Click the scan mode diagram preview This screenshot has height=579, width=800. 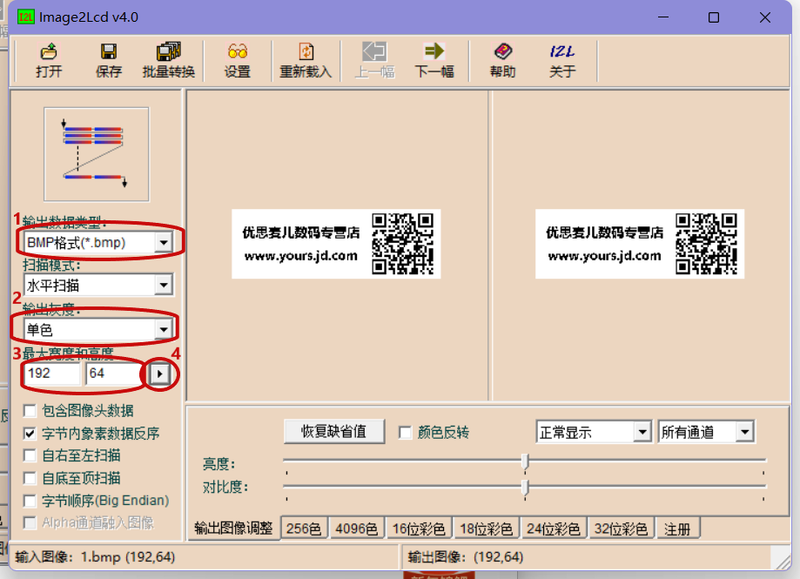click(x=96, y=154)
